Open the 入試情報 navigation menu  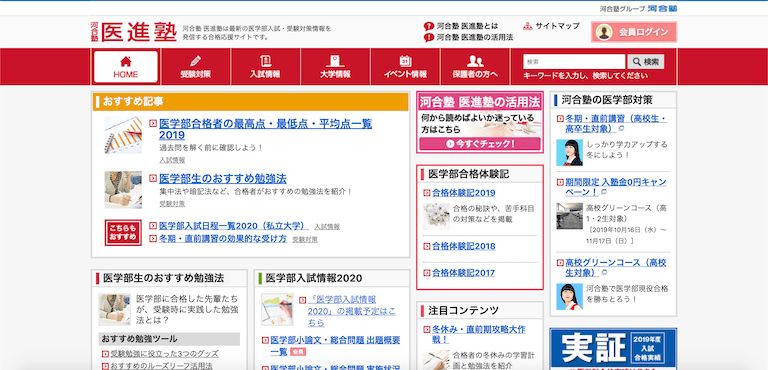[265, 67]
